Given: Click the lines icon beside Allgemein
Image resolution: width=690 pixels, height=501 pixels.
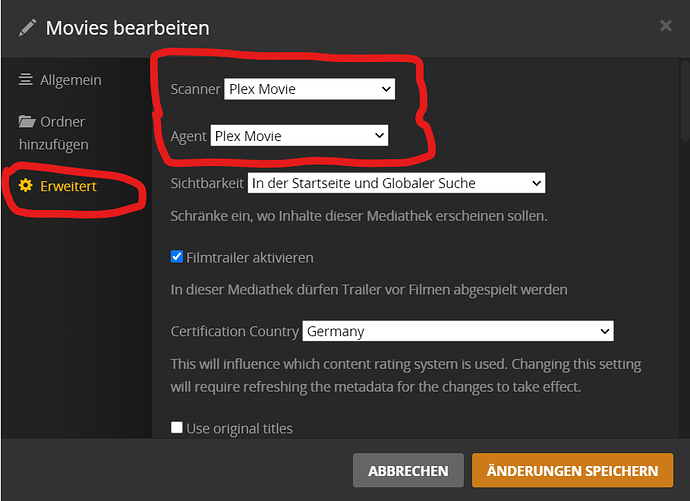Looking at the screenshot, I should point(26,80).
